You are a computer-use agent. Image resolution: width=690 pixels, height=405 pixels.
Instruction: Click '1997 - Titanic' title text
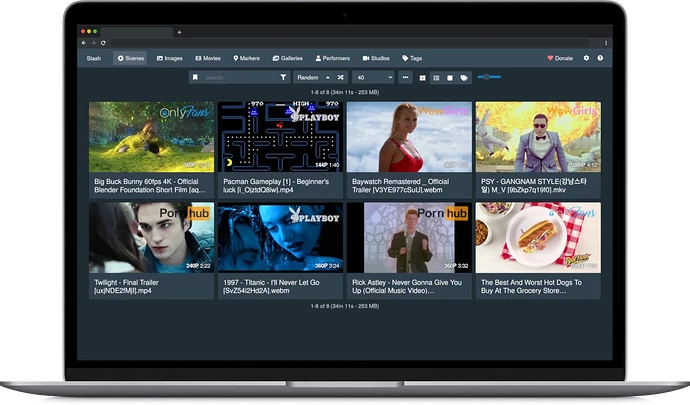click(x=271, y=287)
